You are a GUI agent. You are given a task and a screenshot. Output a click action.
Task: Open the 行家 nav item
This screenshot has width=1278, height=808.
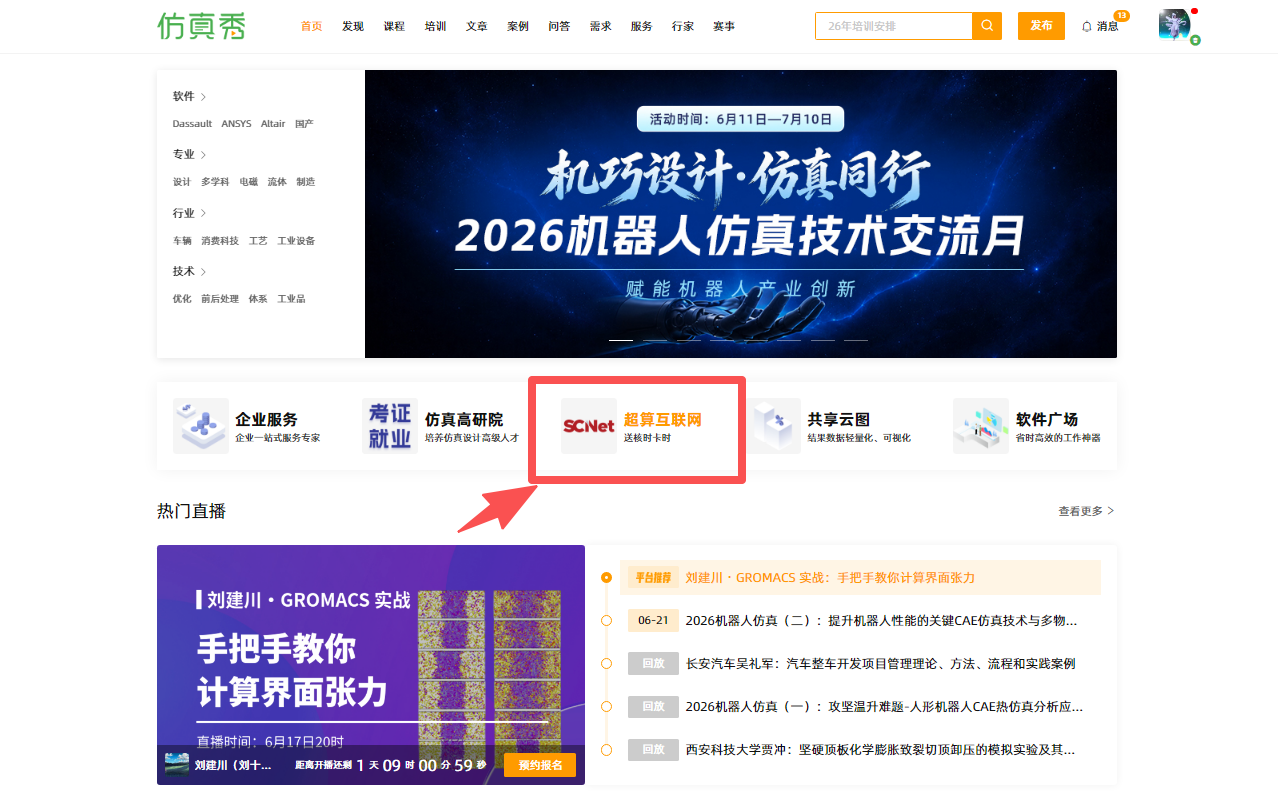(x=683, y=26)
